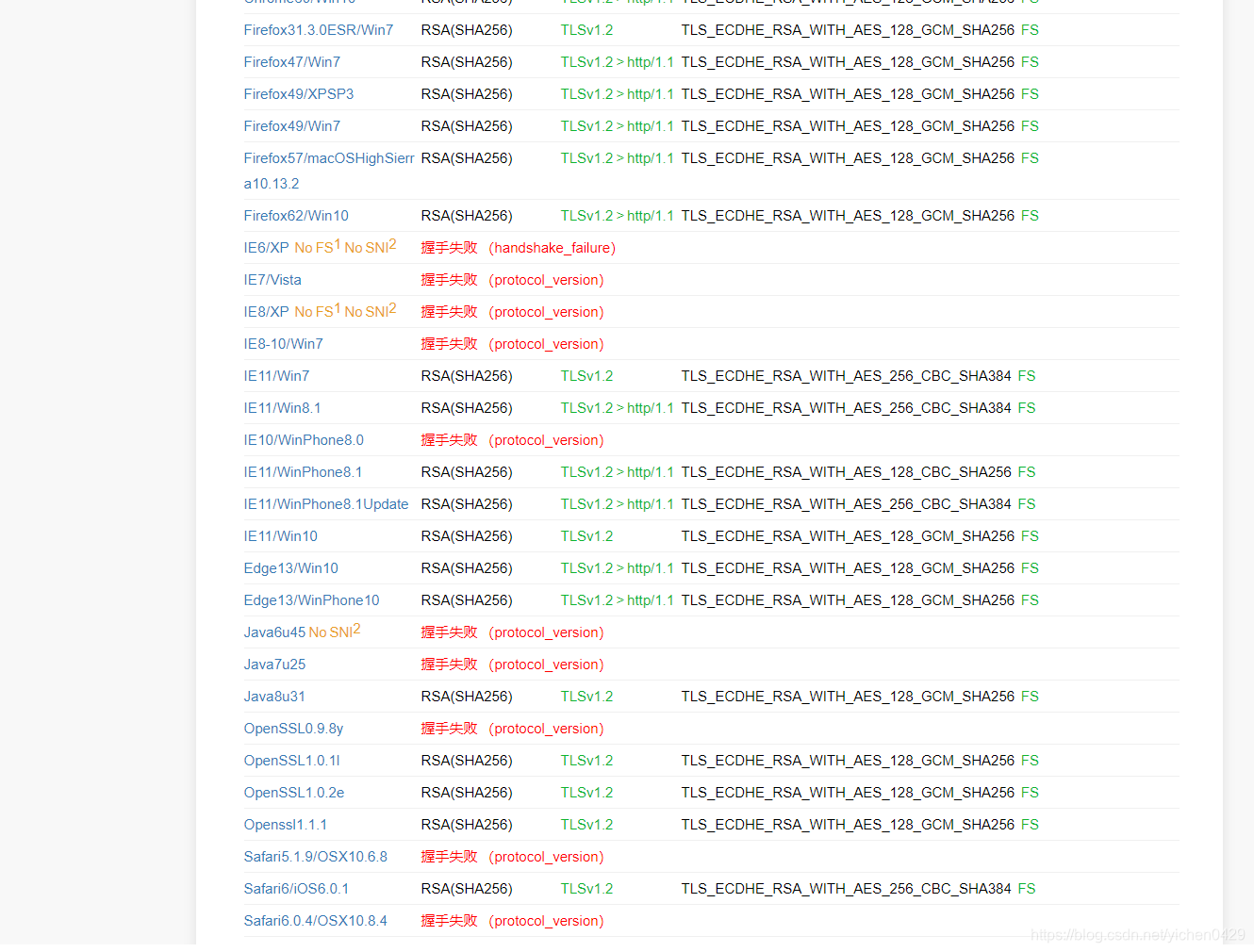Open the Firefox47/Win7 client link
This screenshot has width=1254, height=952.
click(292, 62)
